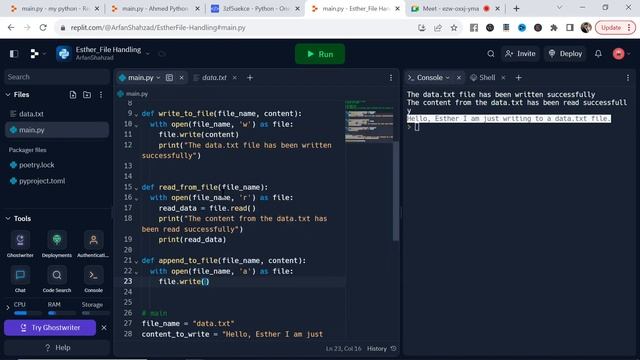Viewport: 640px width, 360px height.
Task: Open the Console tool icon
Action: 93,279
